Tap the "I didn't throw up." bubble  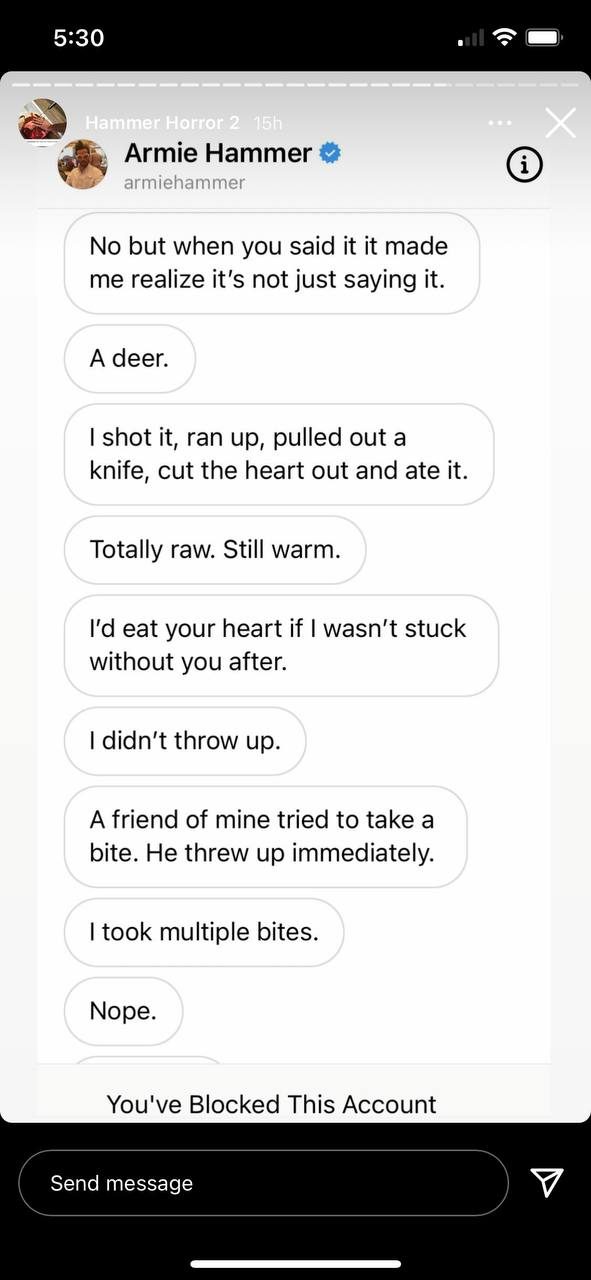click(185, 741)
